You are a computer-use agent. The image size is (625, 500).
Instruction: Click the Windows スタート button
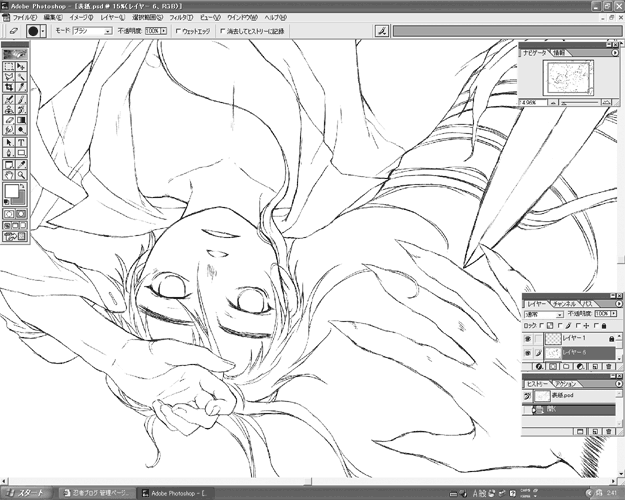tap(26, 493)
